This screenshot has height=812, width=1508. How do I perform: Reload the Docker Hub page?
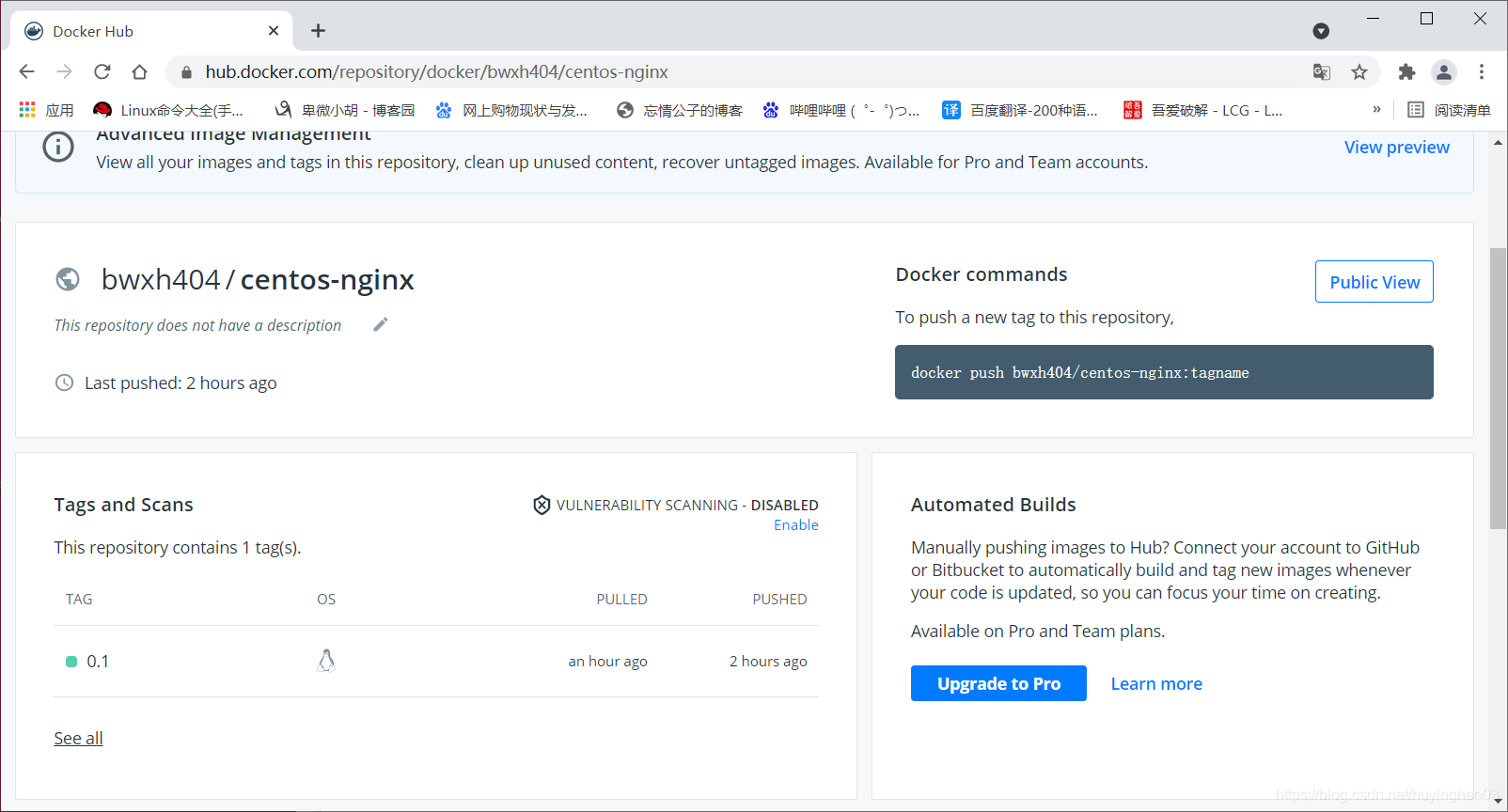pyautogui.click(x=102, y=71)
